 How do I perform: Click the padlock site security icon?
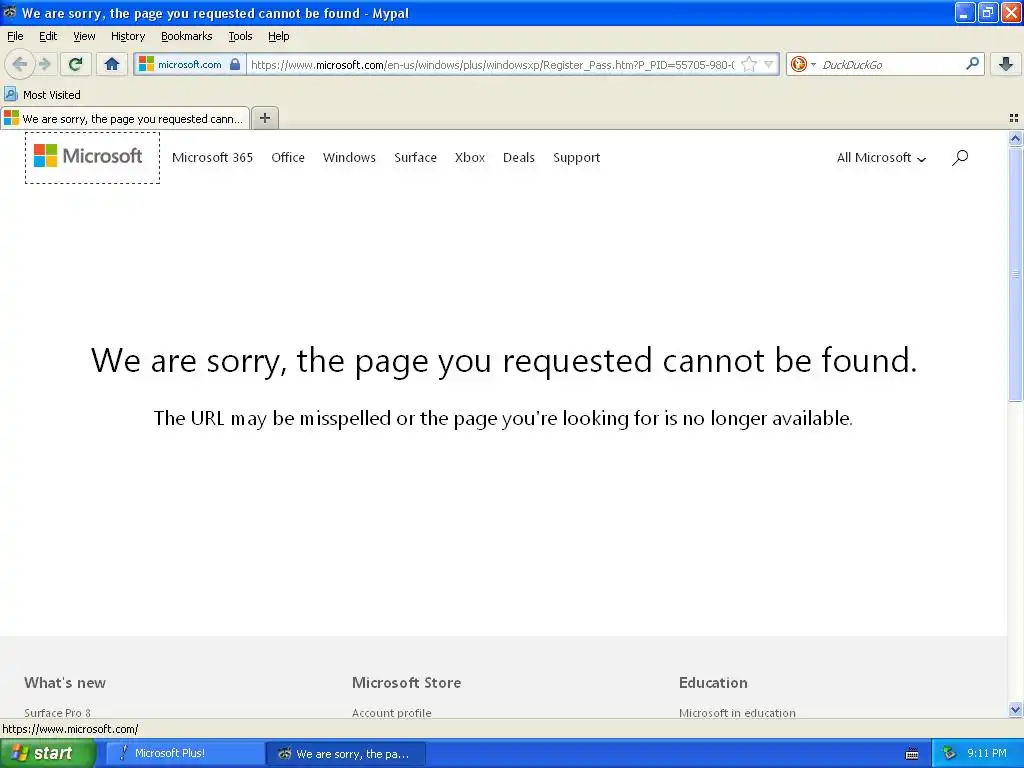tap(235, 64)
